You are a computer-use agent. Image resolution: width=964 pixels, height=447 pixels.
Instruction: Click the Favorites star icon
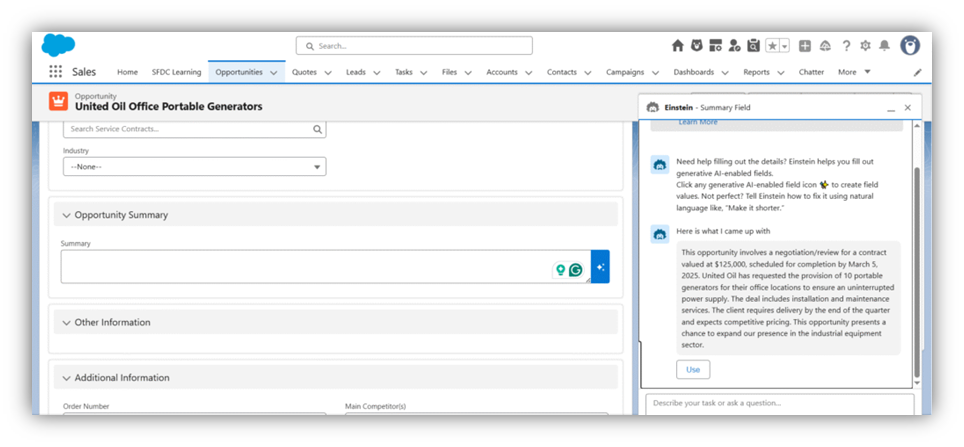pos(772,45)
